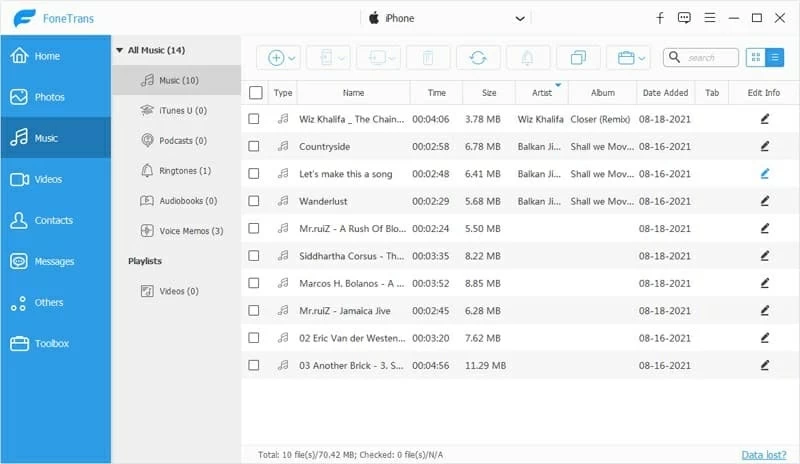800x464 pixels.
Task: Click the ringtone maker bell icon
Action: click(x=528, y=58)
